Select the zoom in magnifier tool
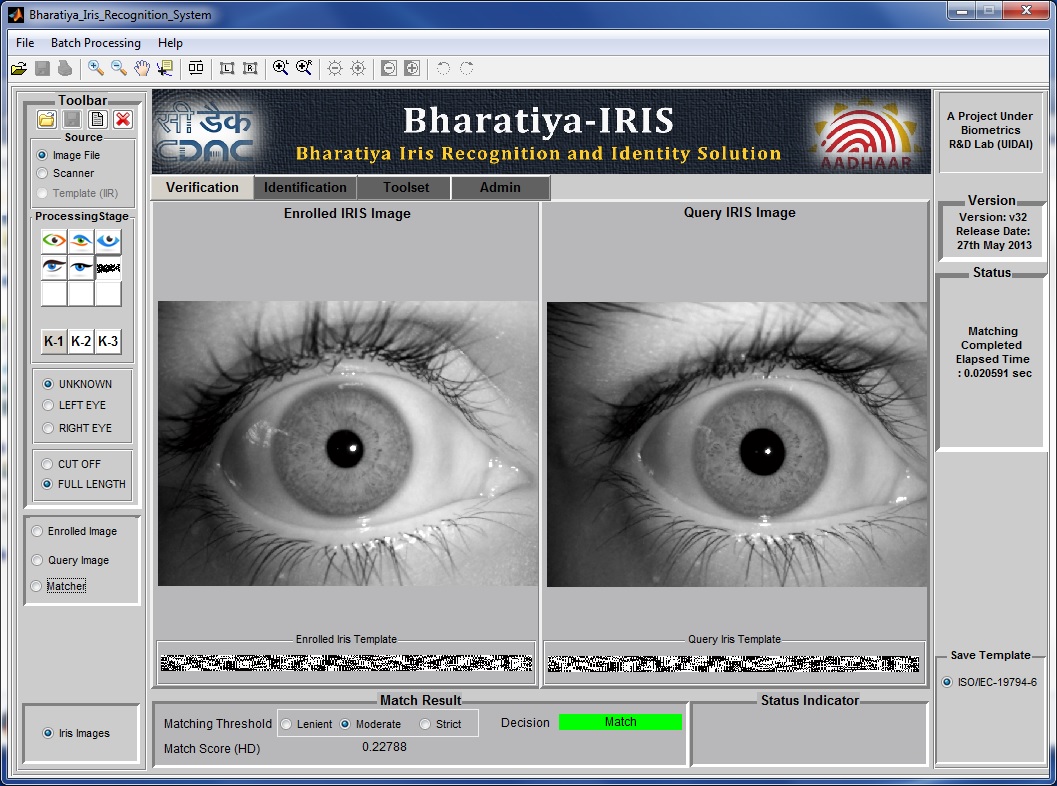 point(95,68)
